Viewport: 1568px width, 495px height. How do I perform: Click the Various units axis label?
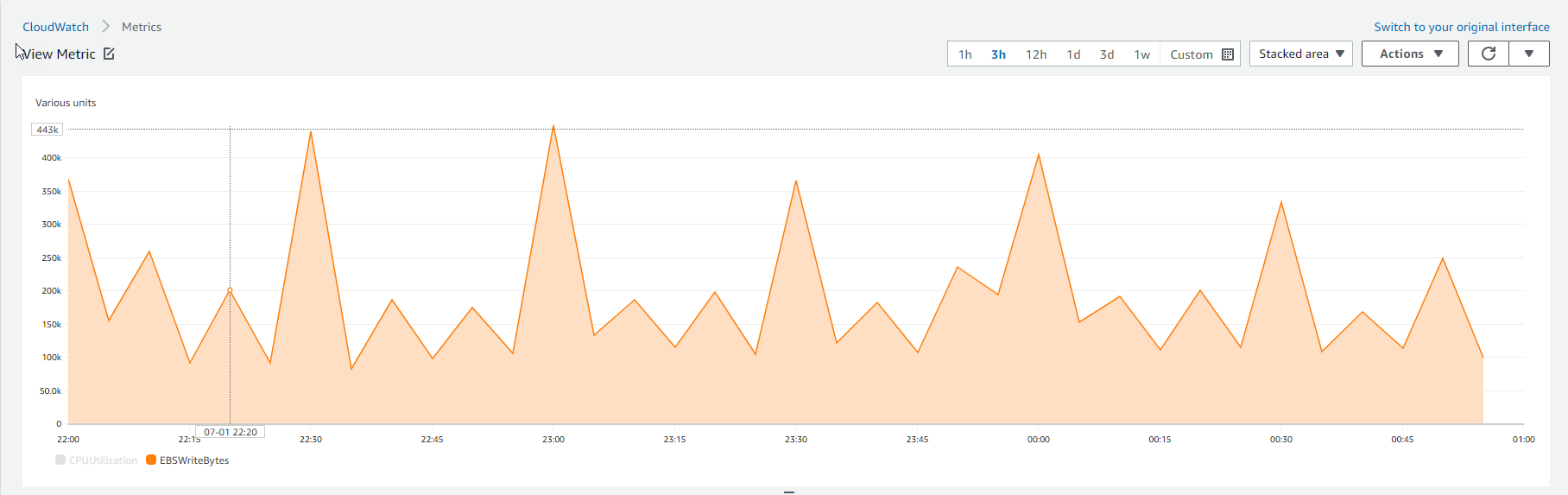tap(66, 103)
